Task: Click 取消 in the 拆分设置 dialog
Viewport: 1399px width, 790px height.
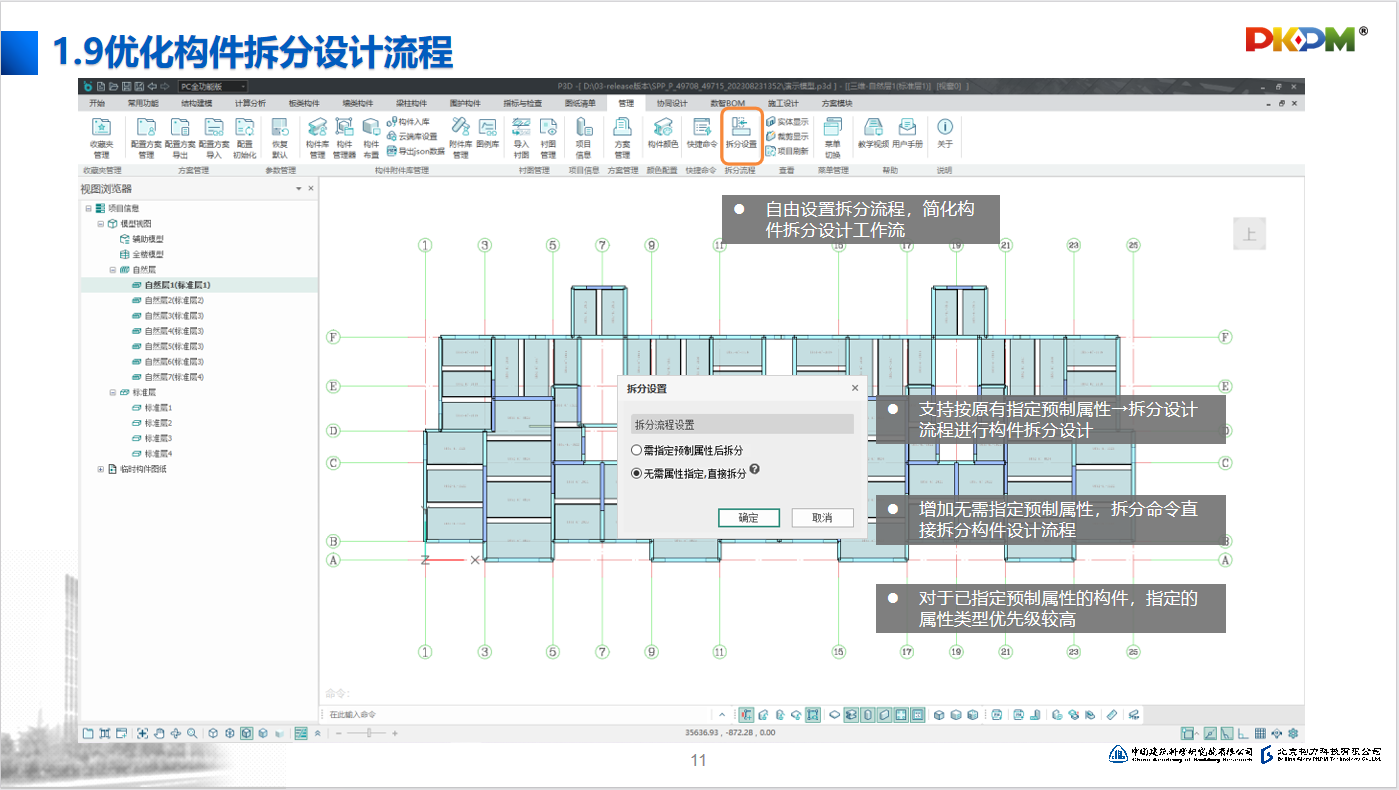Action: [x=821, y=518]
